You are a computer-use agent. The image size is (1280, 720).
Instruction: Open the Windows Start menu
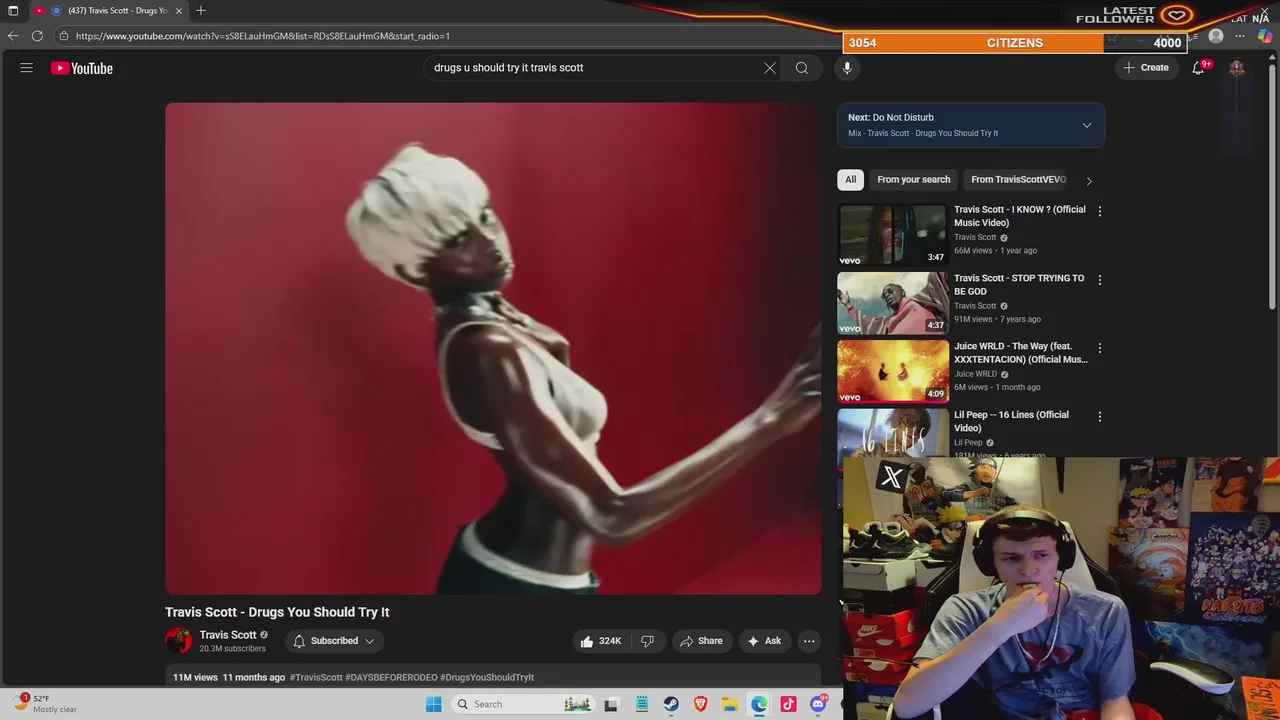pos(433,704)
